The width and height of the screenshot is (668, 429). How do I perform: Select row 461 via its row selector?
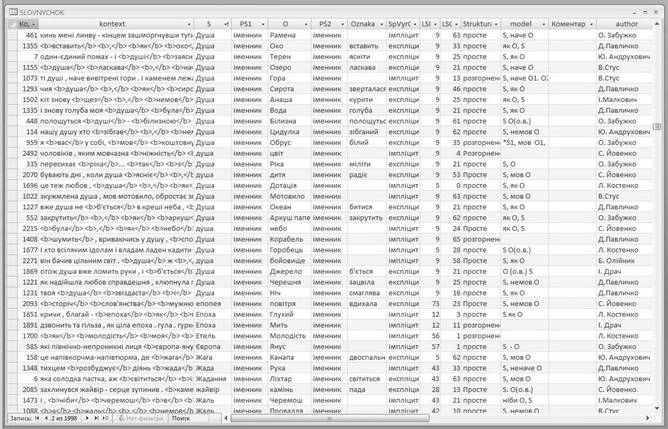(x=12, y=35)
